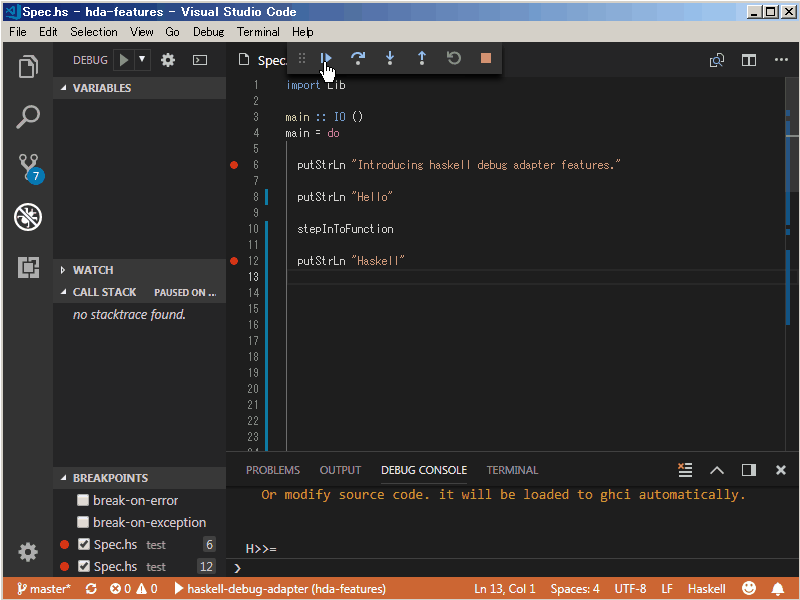The width and height of the screenshot is (800, 600).
Task: Open the Edit menu
Action: pos(48,32)
